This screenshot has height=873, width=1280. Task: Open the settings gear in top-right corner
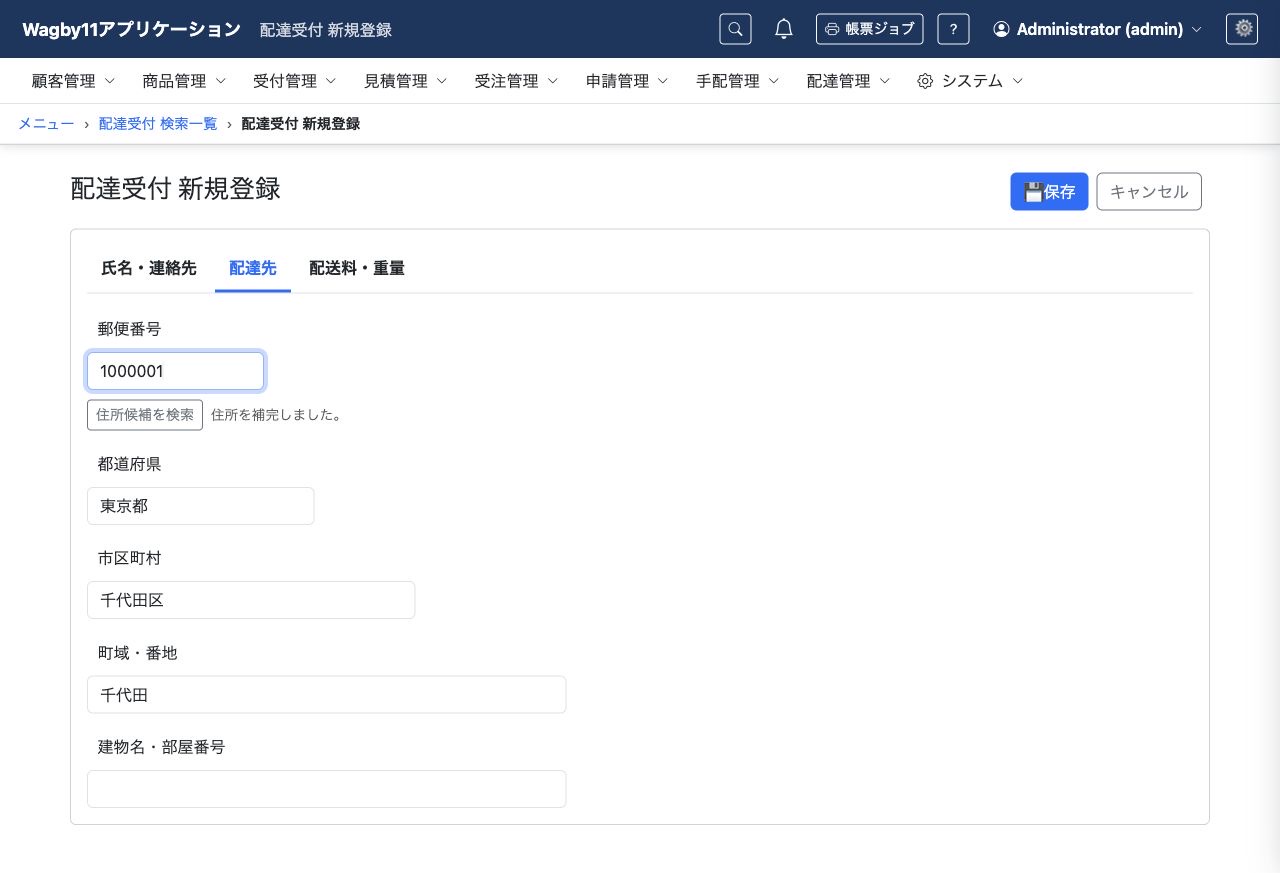tap(1242, 29)
